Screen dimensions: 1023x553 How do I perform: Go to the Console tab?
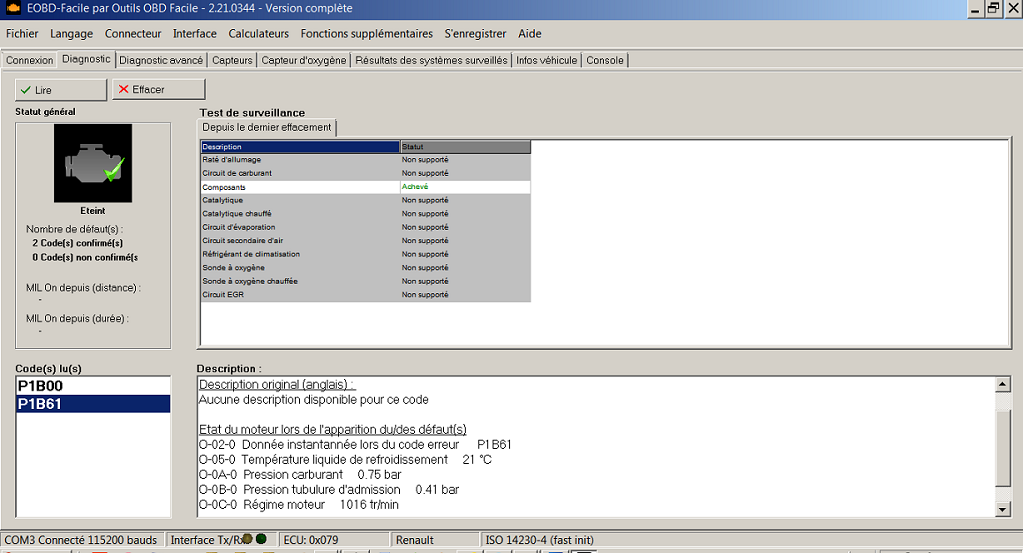coord(605,60)
